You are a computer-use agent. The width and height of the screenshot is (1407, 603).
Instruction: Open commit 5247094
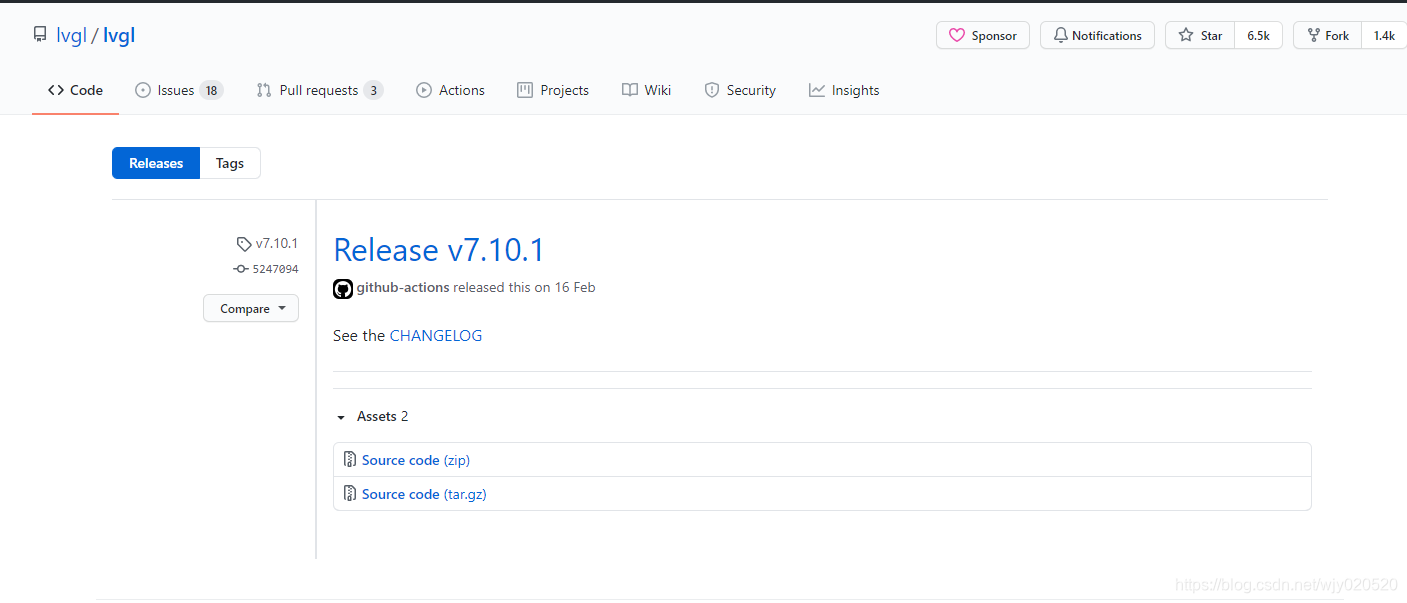click(275, 269)
